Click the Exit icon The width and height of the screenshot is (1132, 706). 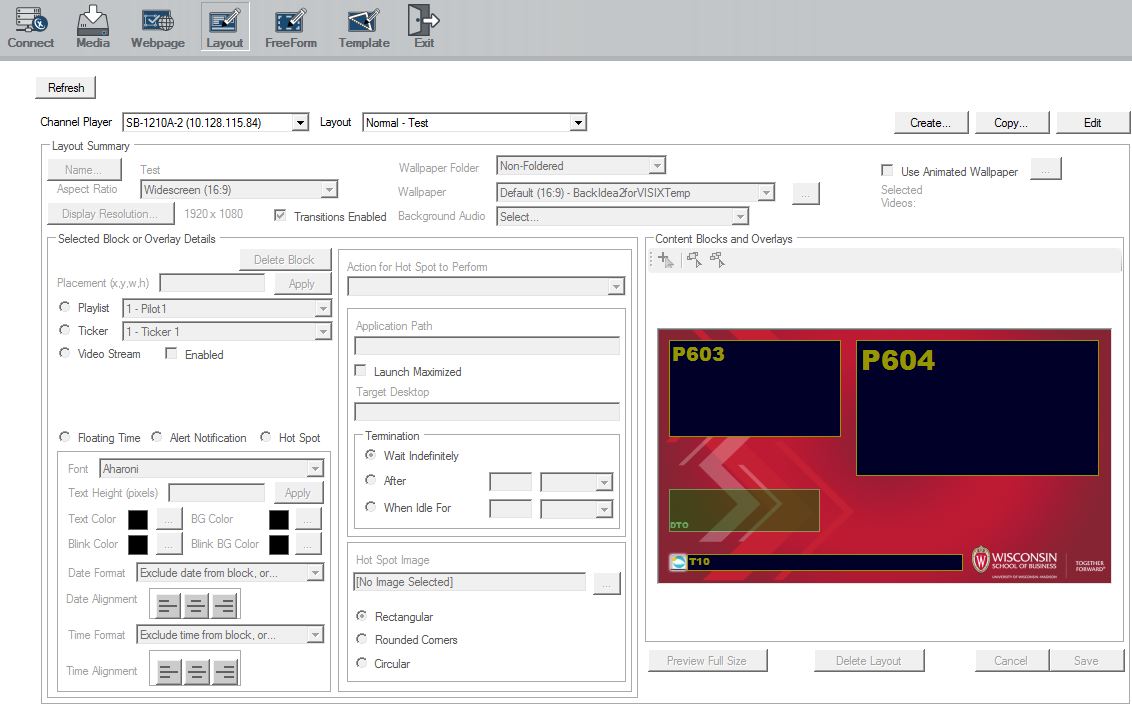(x=424, y=26)
